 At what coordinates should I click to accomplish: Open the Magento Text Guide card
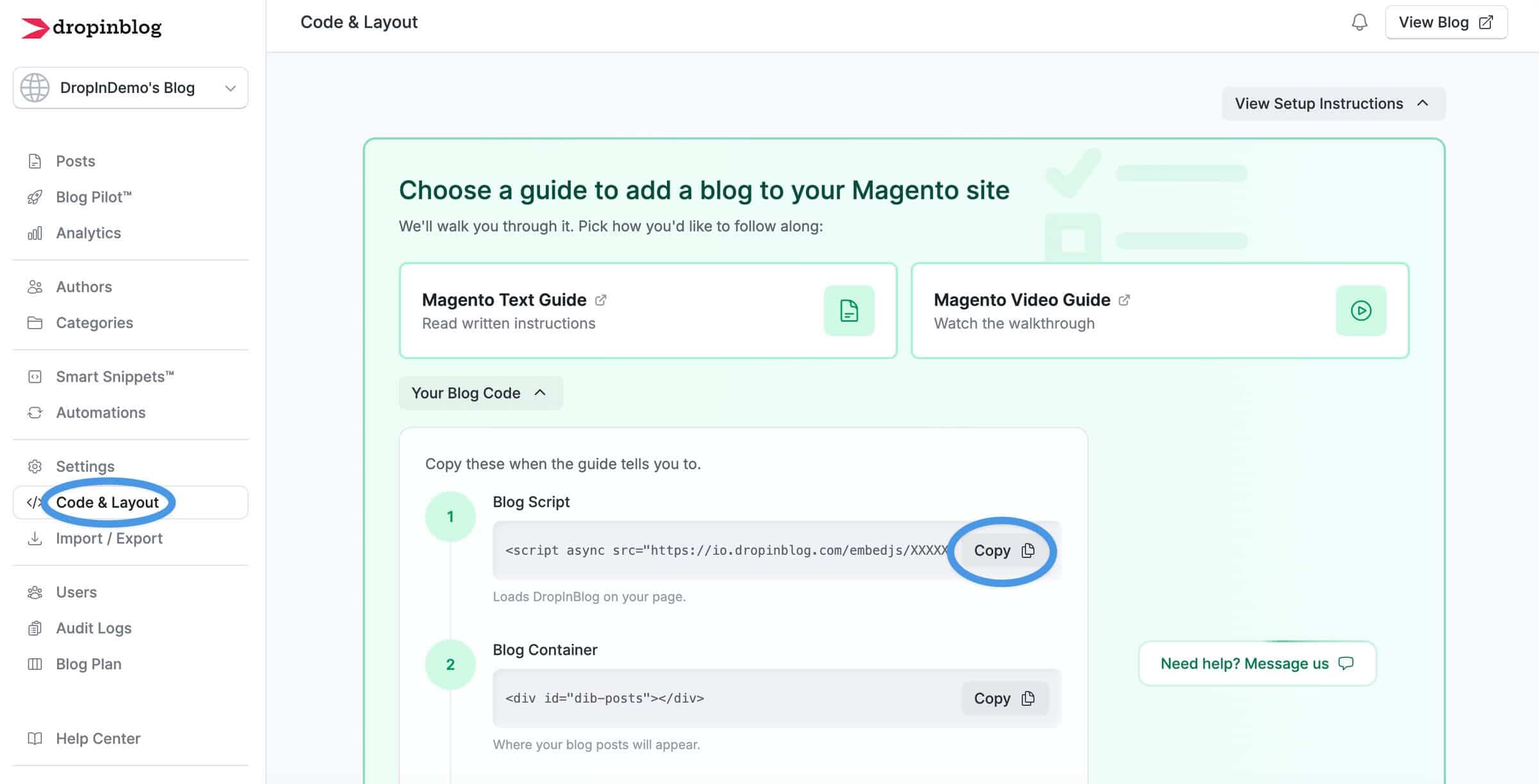(648, 310)
